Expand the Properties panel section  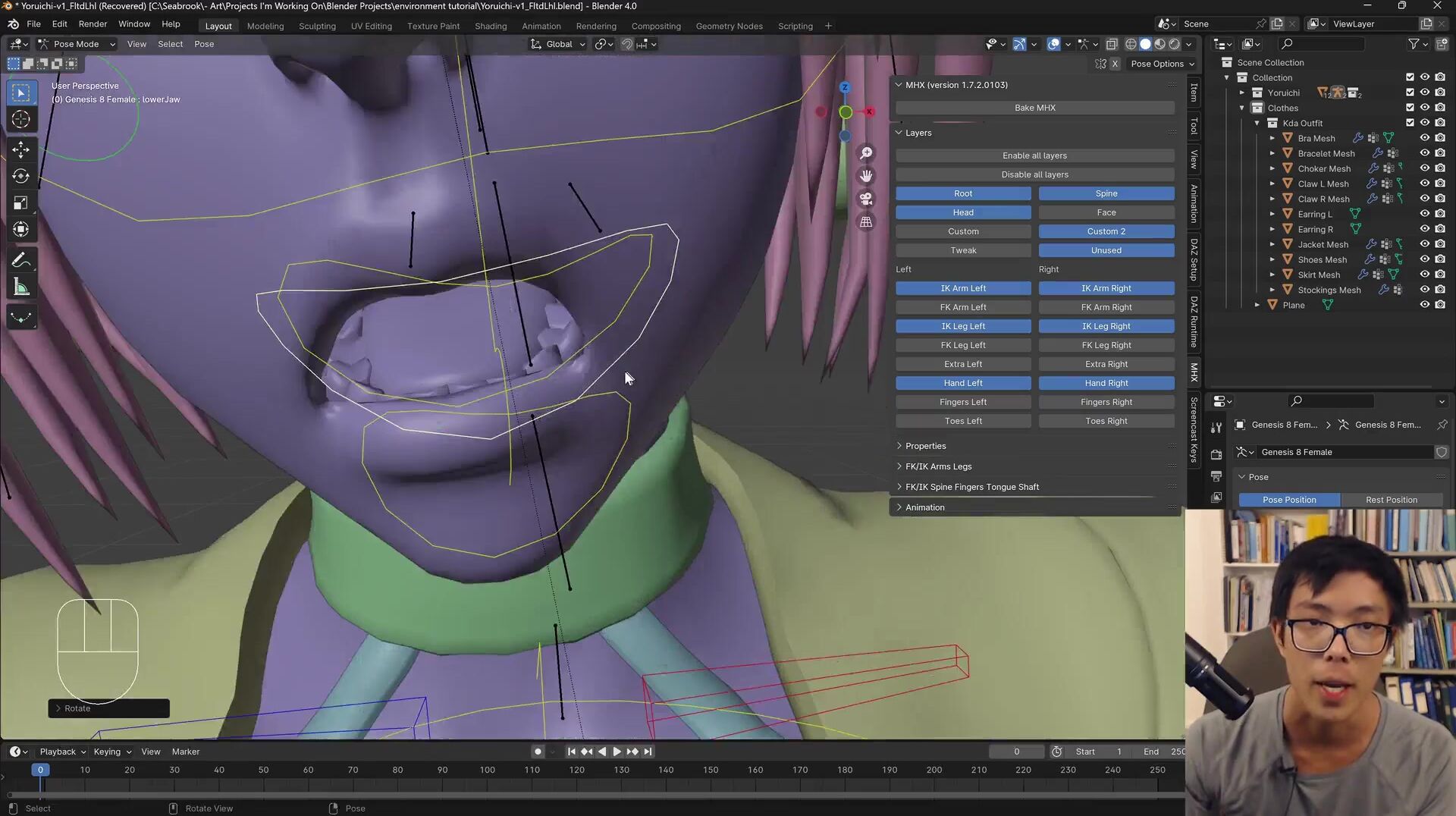pos(925,446)
